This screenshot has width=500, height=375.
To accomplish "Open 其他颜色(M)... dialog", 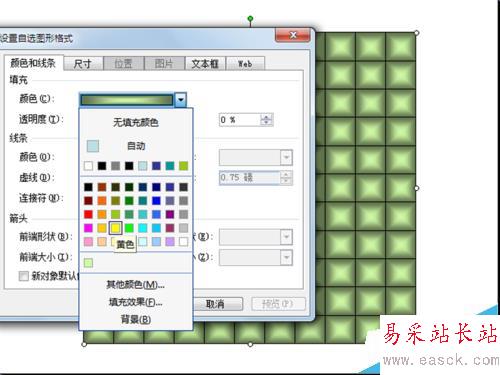I will coord(136,285).
